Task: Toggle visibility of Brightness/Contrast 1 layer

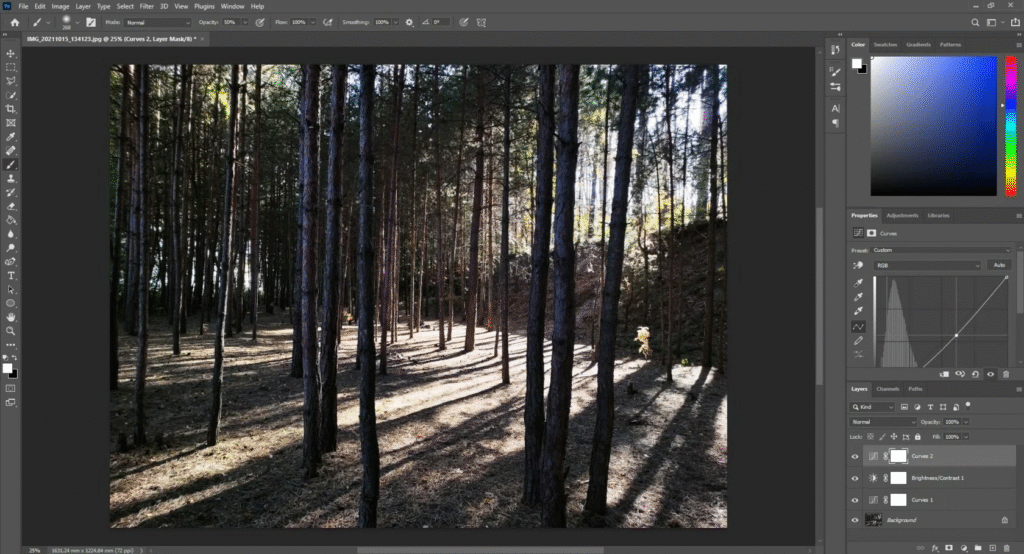Action: coord(854,478)
